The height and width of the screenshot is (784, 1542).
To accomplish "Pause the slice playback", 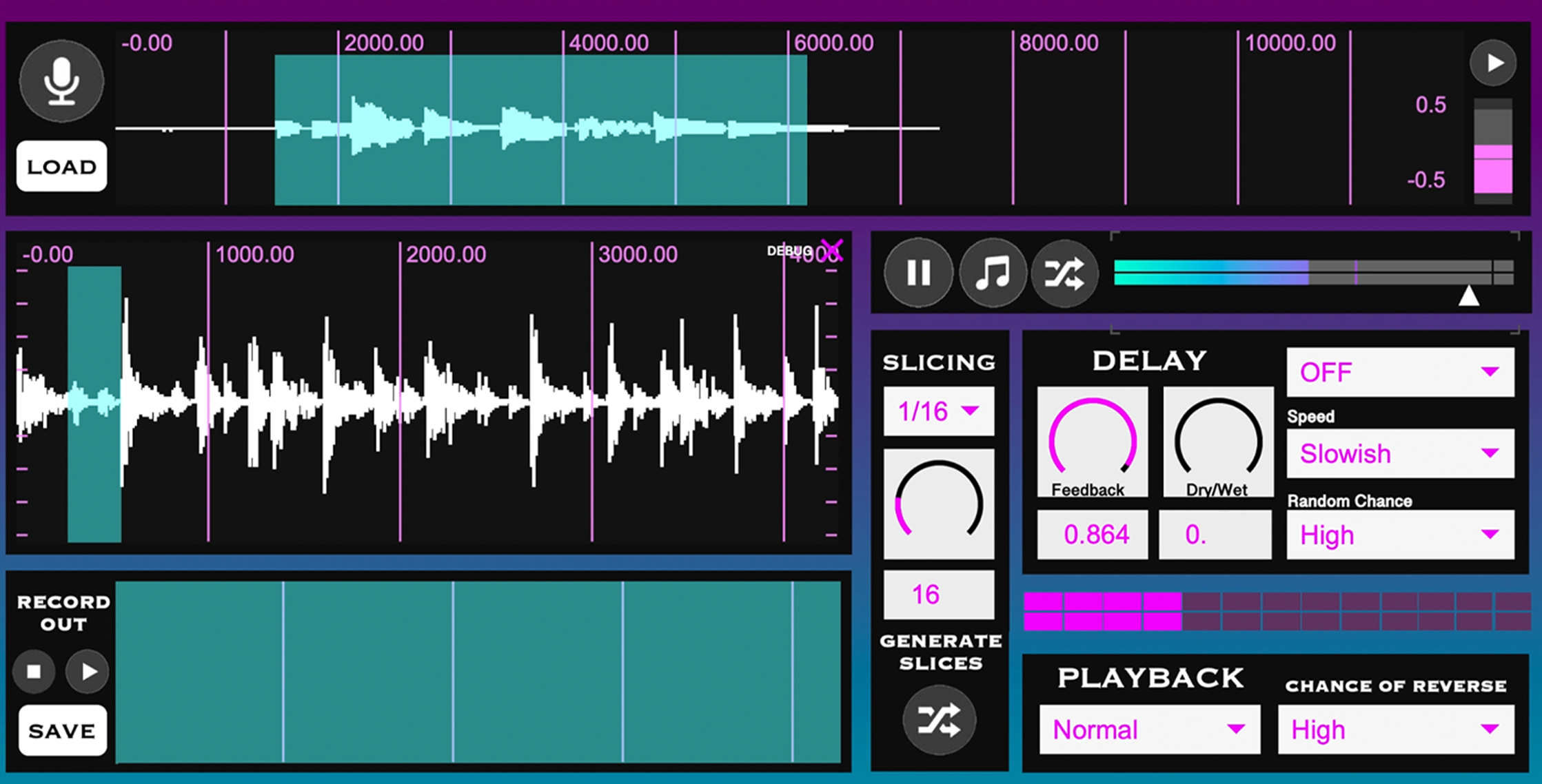I will (x=918, y=273).
